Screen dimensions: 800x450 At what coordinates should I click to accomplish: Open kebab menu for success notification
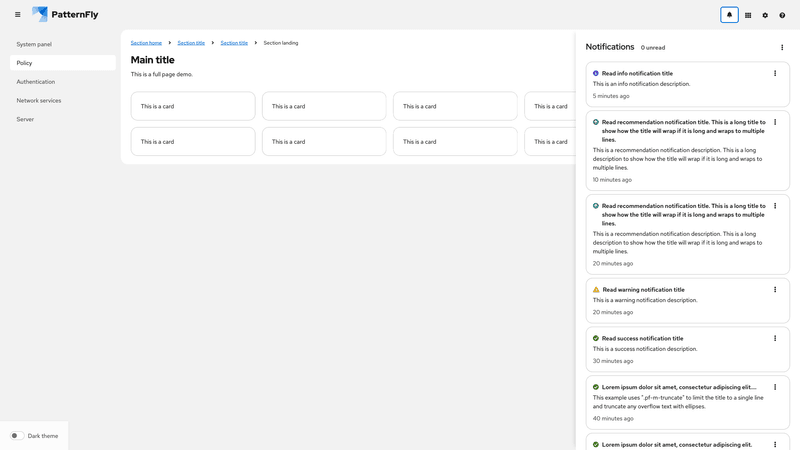coord(775,338)
